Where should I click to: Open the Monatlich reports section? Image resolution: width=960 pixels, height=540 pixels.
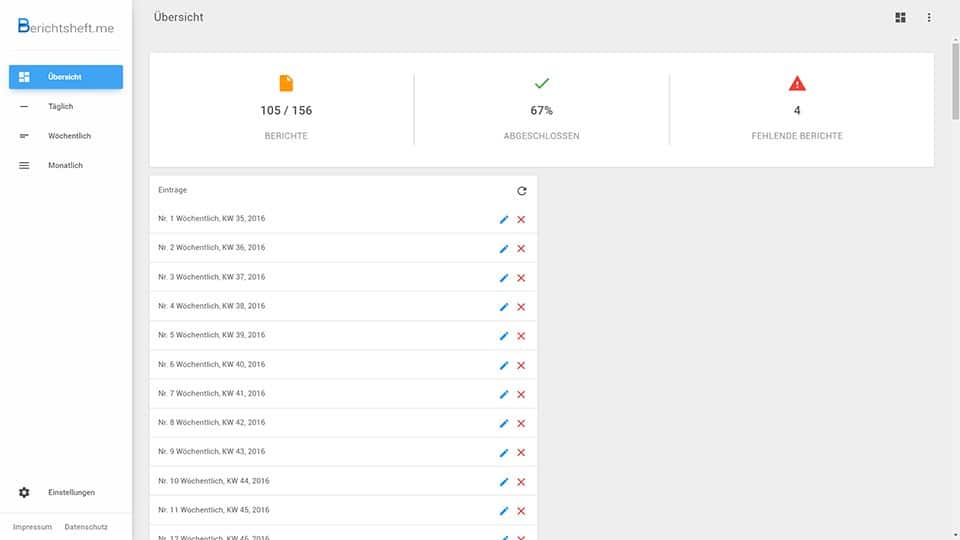pos(66,165)
